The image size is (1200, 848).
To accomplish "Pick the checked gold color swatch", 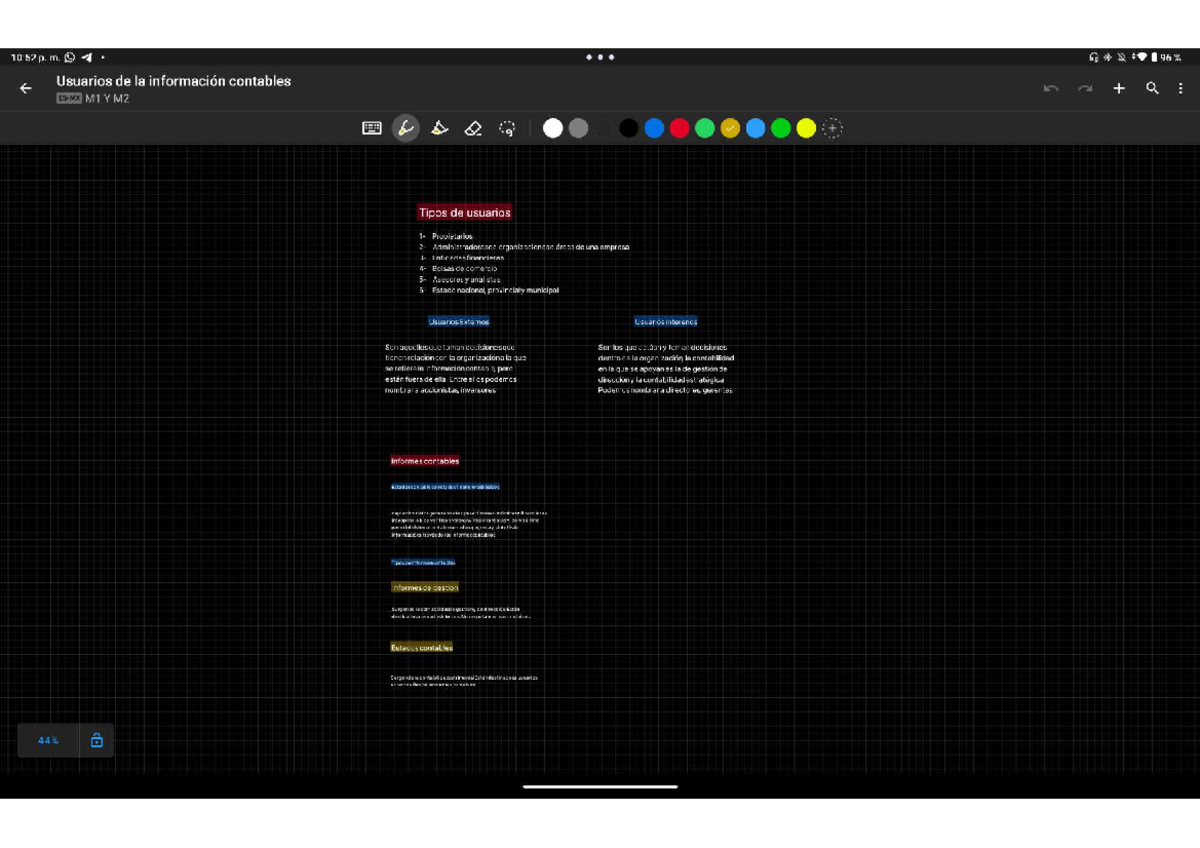I will pyautogui.click(x=730, y=128).
